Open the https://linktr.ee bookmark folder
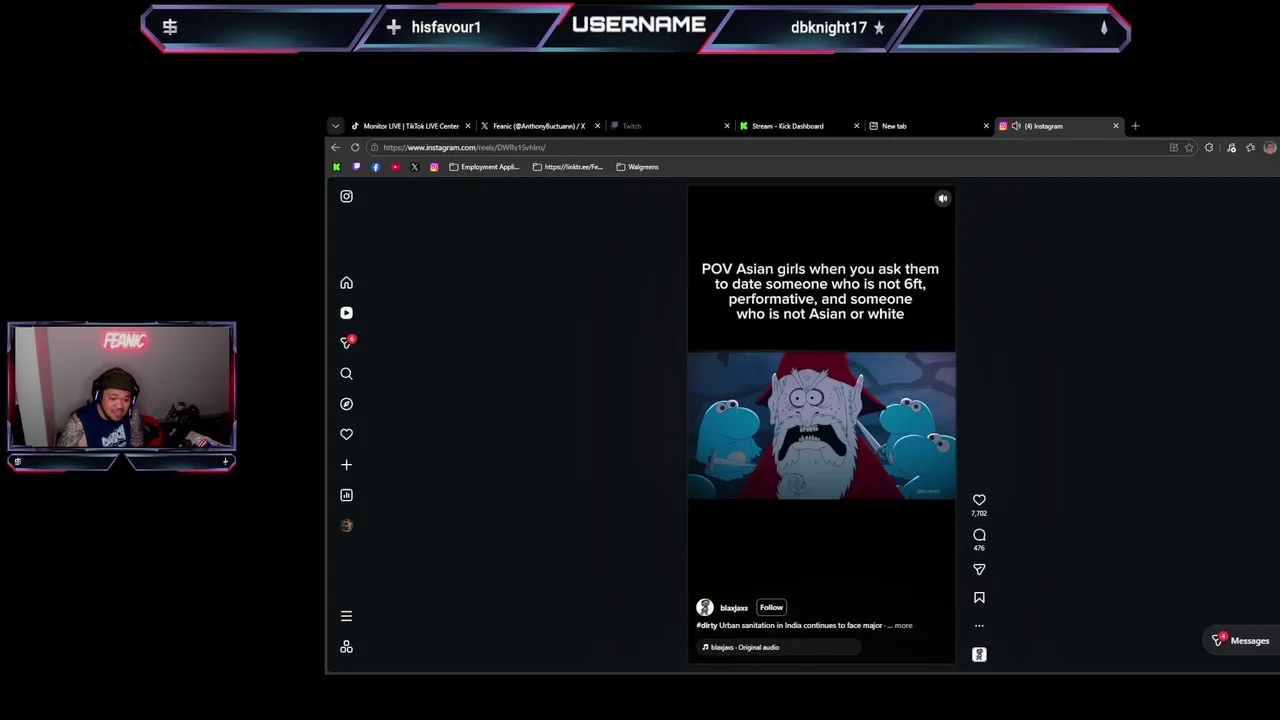Viewport: 1280px width, 720px height. click(568, 167)
